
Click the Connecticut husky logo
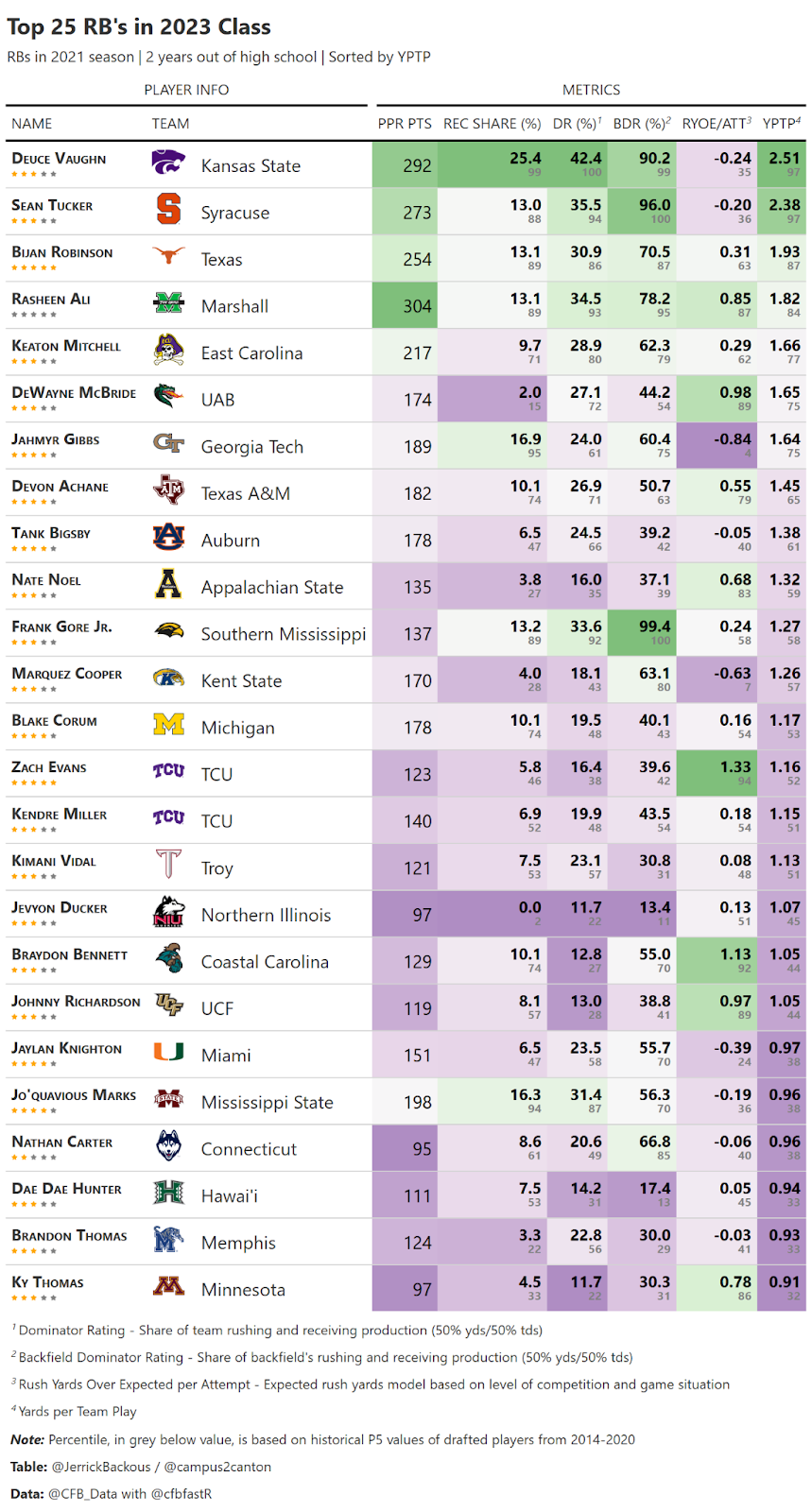point(168,1145)
